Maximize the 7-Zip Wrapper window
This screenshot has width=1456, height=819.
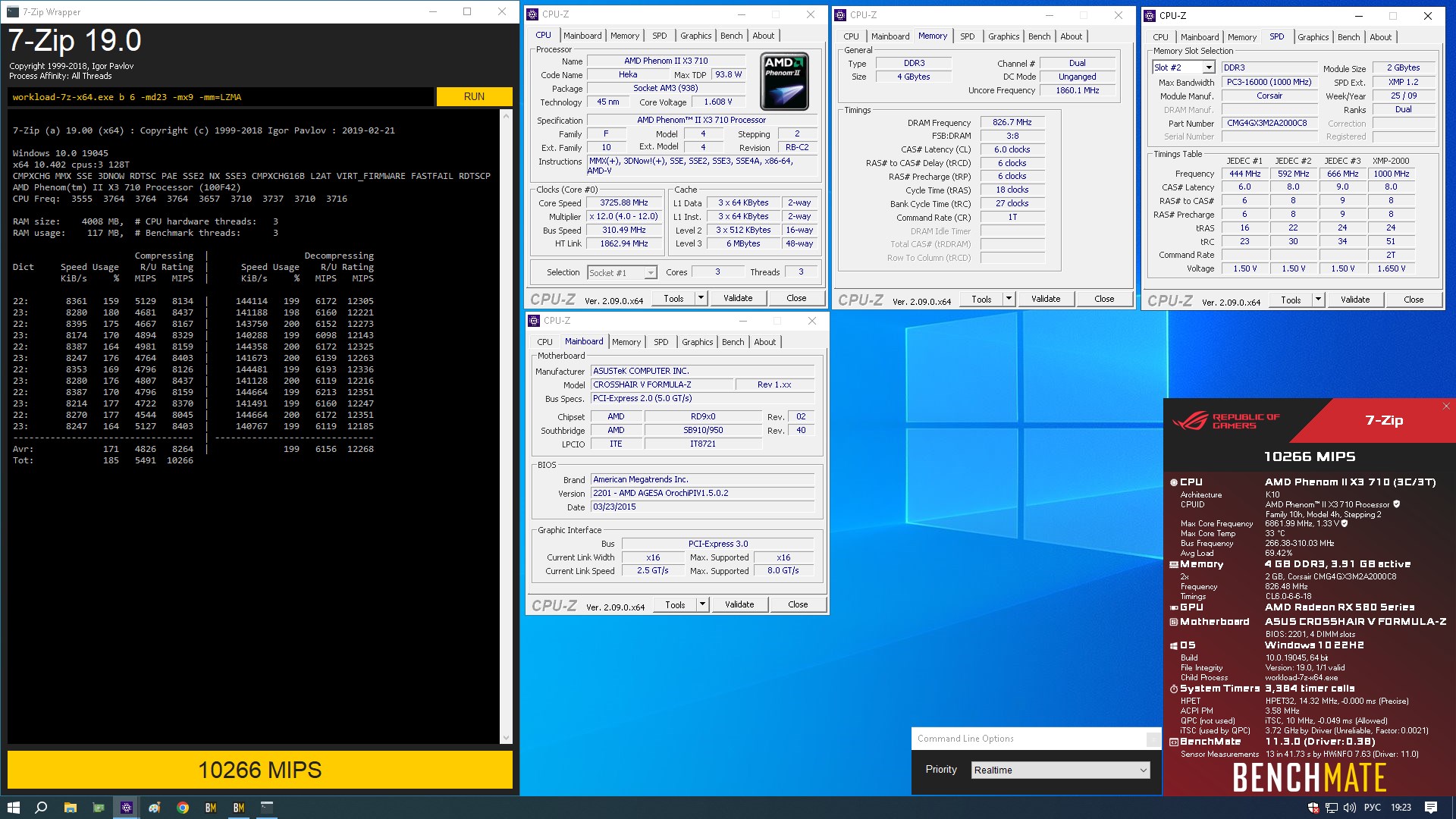467,11
